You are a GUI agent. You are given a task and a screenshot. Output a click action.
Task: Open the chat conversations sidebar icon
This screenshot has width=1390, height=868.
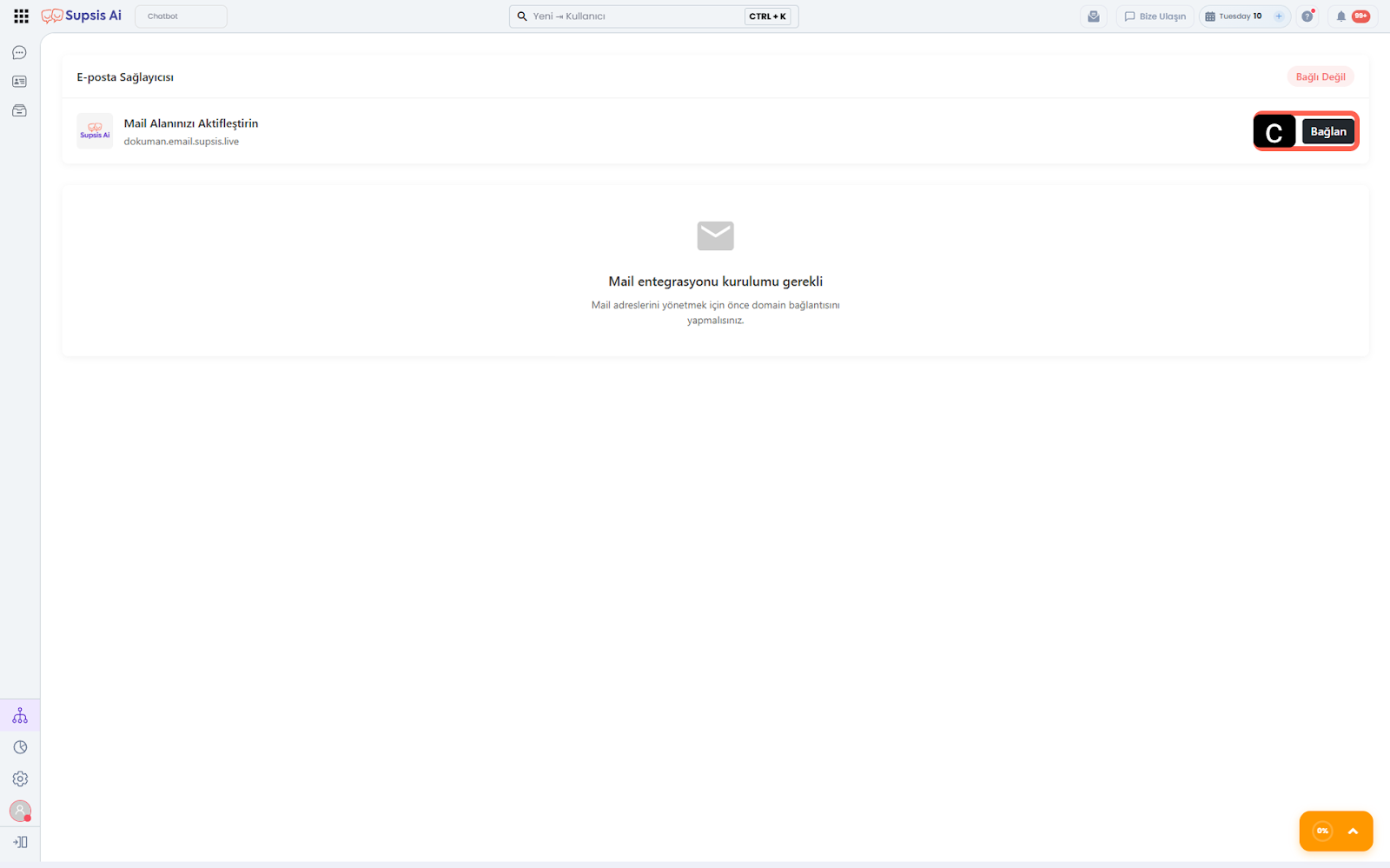tap(19, 53)
